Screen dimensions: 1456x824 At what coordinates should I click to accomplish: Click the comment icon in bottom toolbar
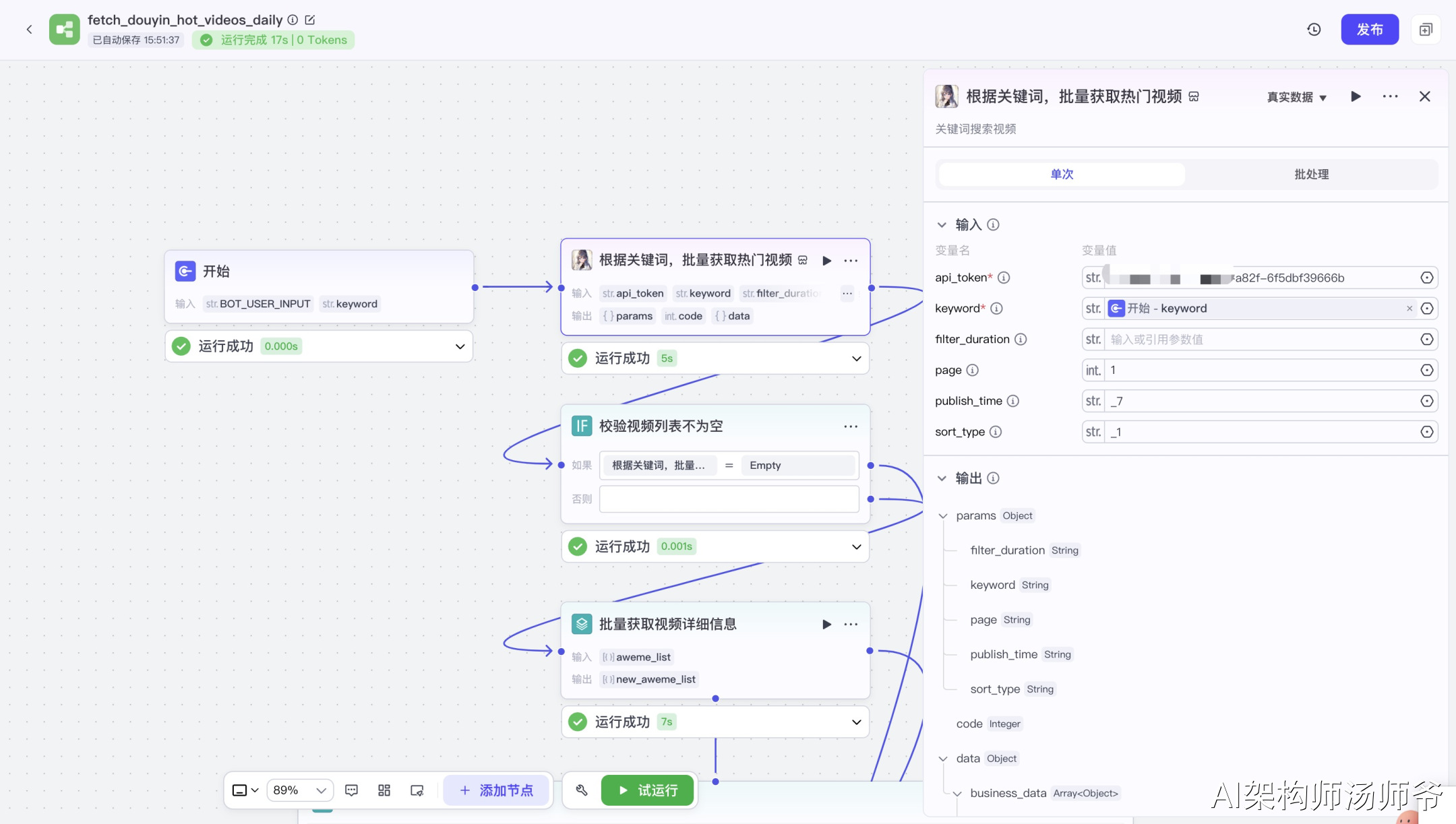[x=351, y=790]
